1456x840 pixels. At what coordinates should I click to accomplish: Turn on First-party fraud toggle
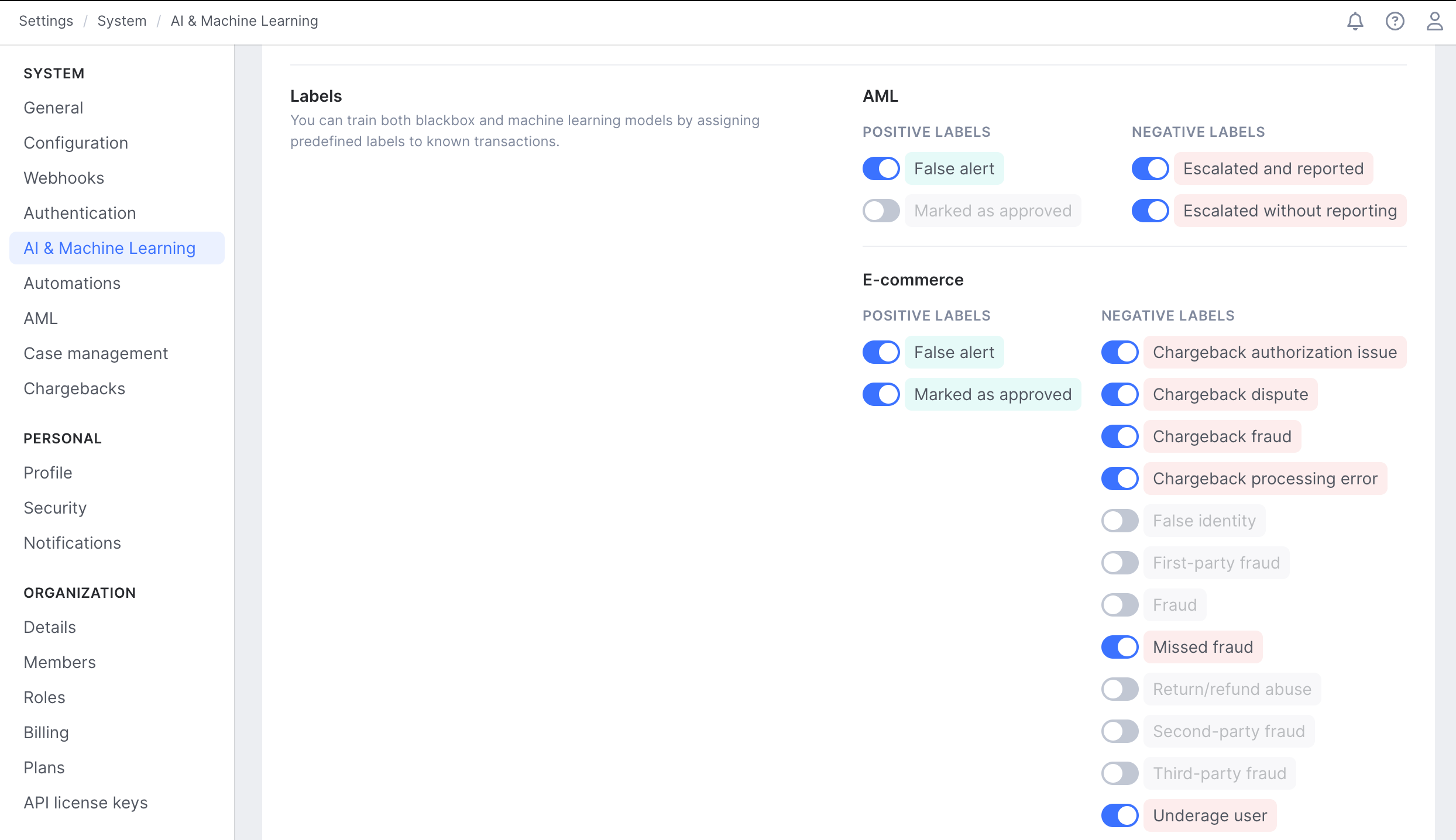click(1120, 563)
